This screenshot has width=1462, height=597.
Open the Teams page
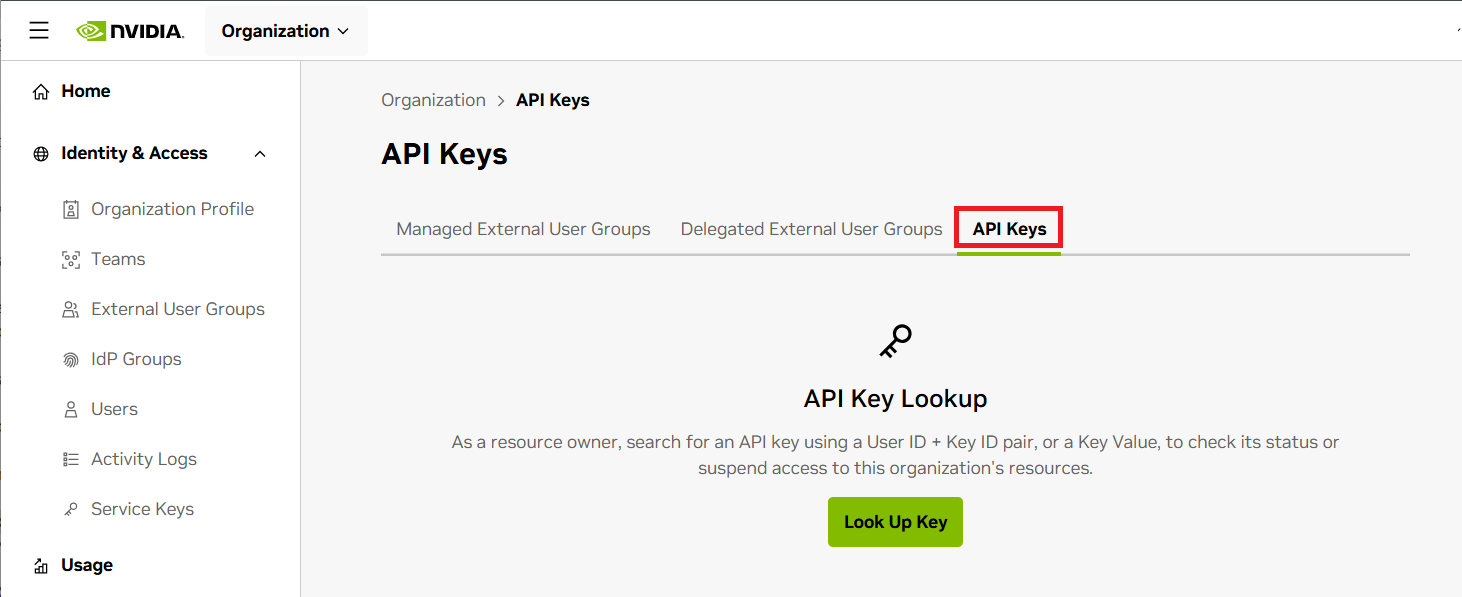click(x=118, y=259)
